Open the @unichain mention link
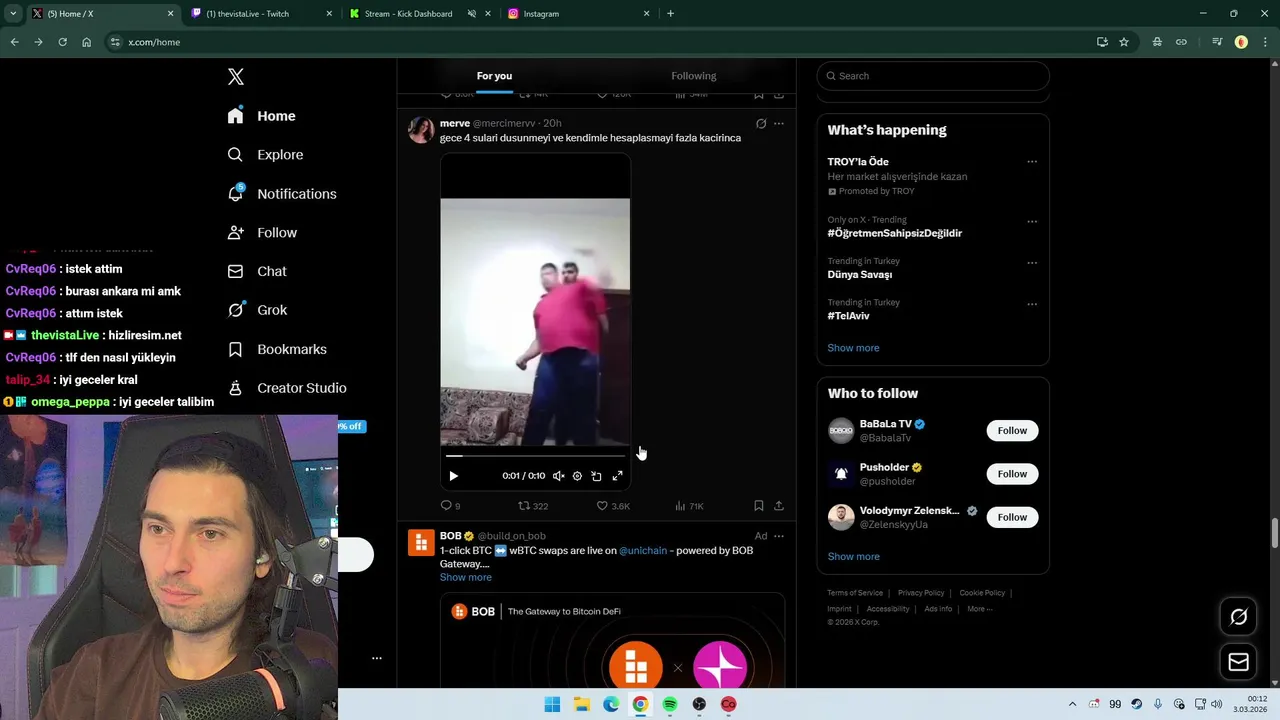 point(643,551)
